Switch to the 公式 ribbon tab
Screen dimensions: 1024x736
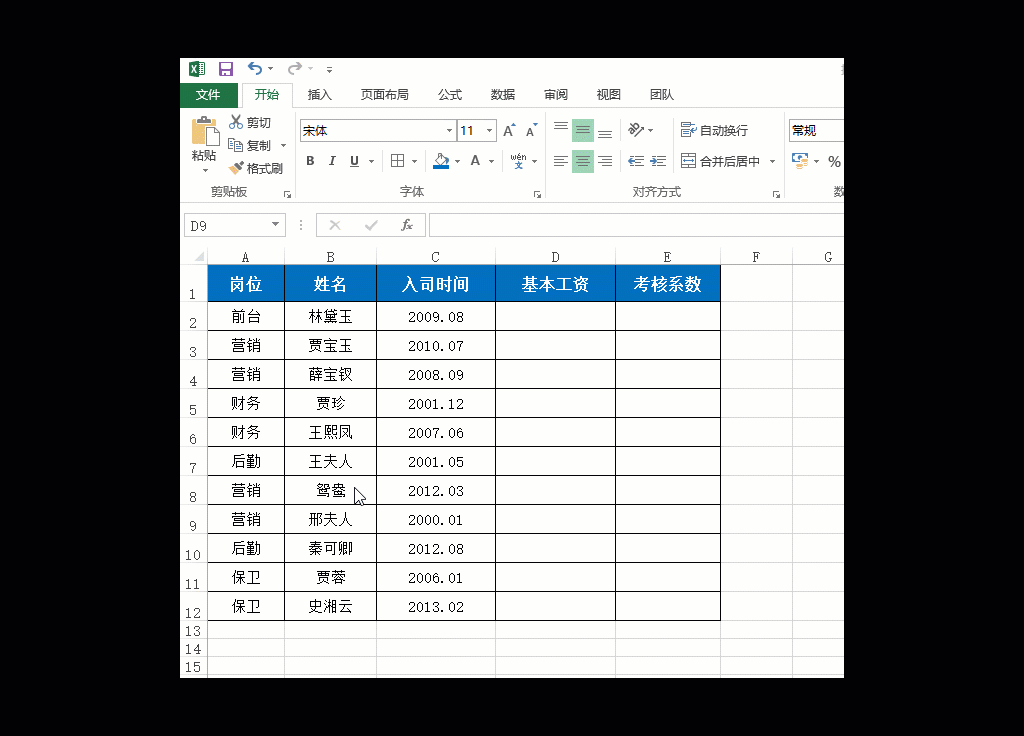[x=450, y=95]
